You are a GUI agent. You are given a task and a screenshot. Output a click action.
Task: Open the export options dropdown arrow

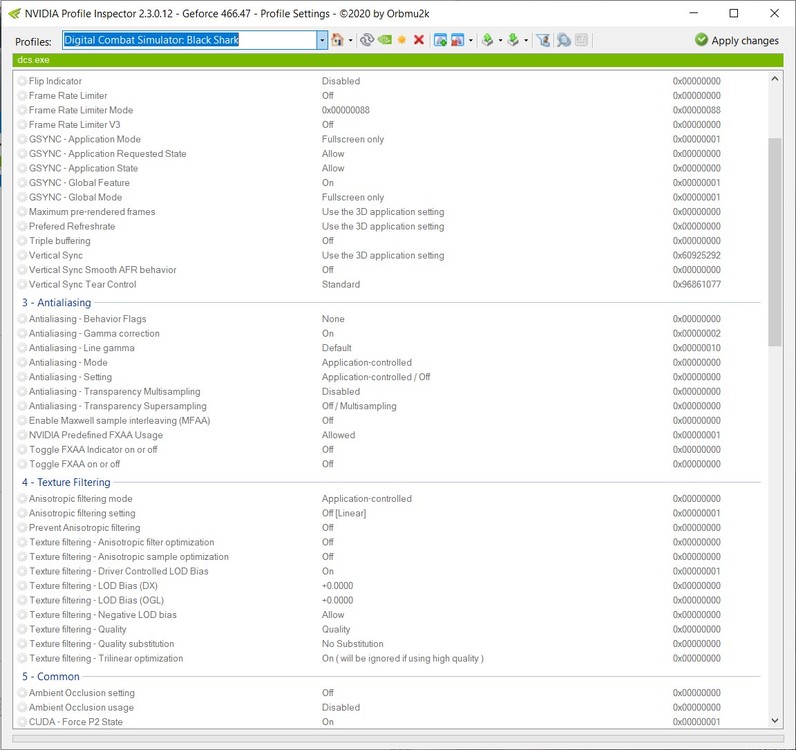tap(500, 40)
